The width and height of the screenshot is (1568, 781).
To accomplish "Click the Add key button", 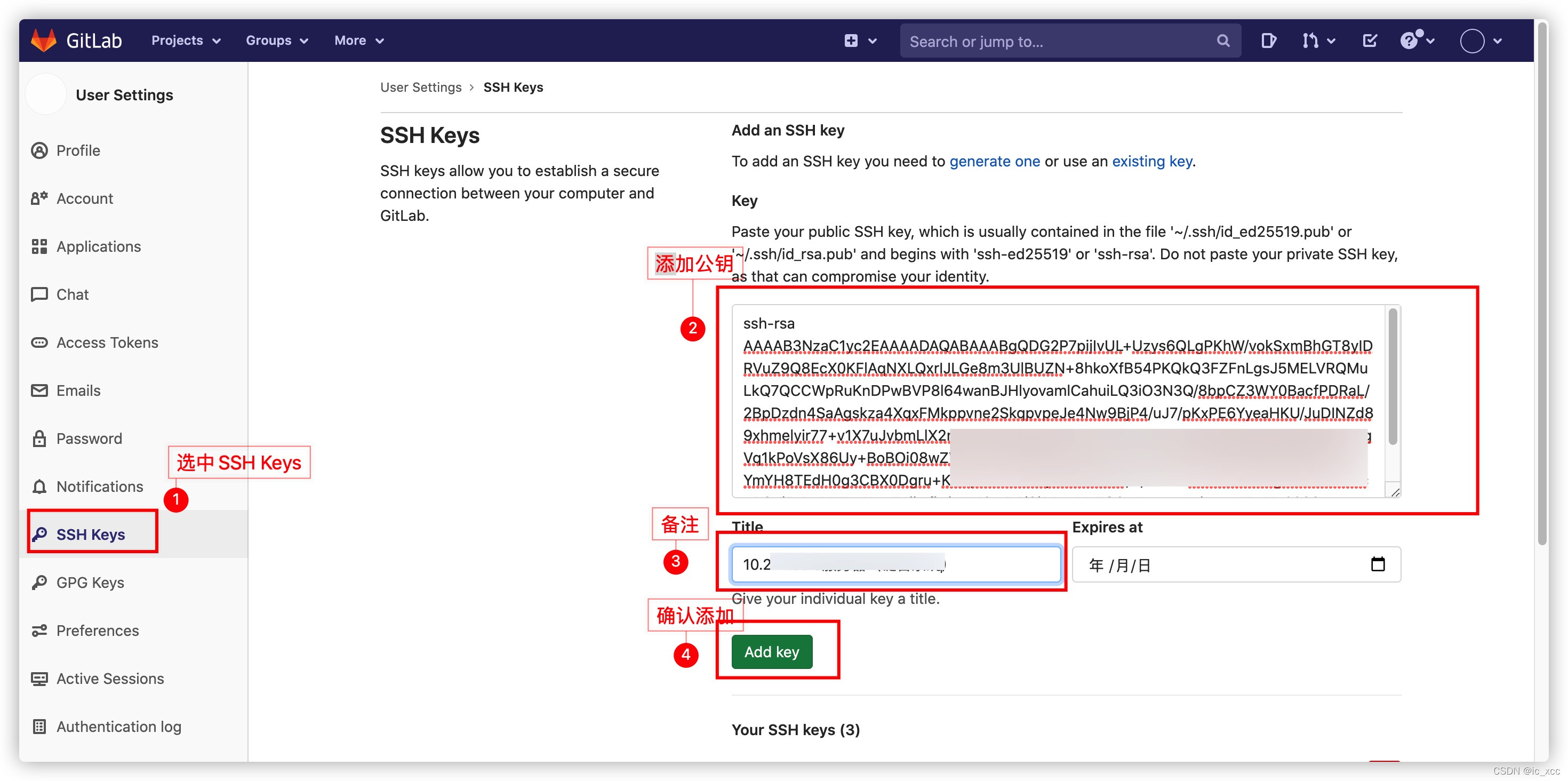I will coord(774,651).
